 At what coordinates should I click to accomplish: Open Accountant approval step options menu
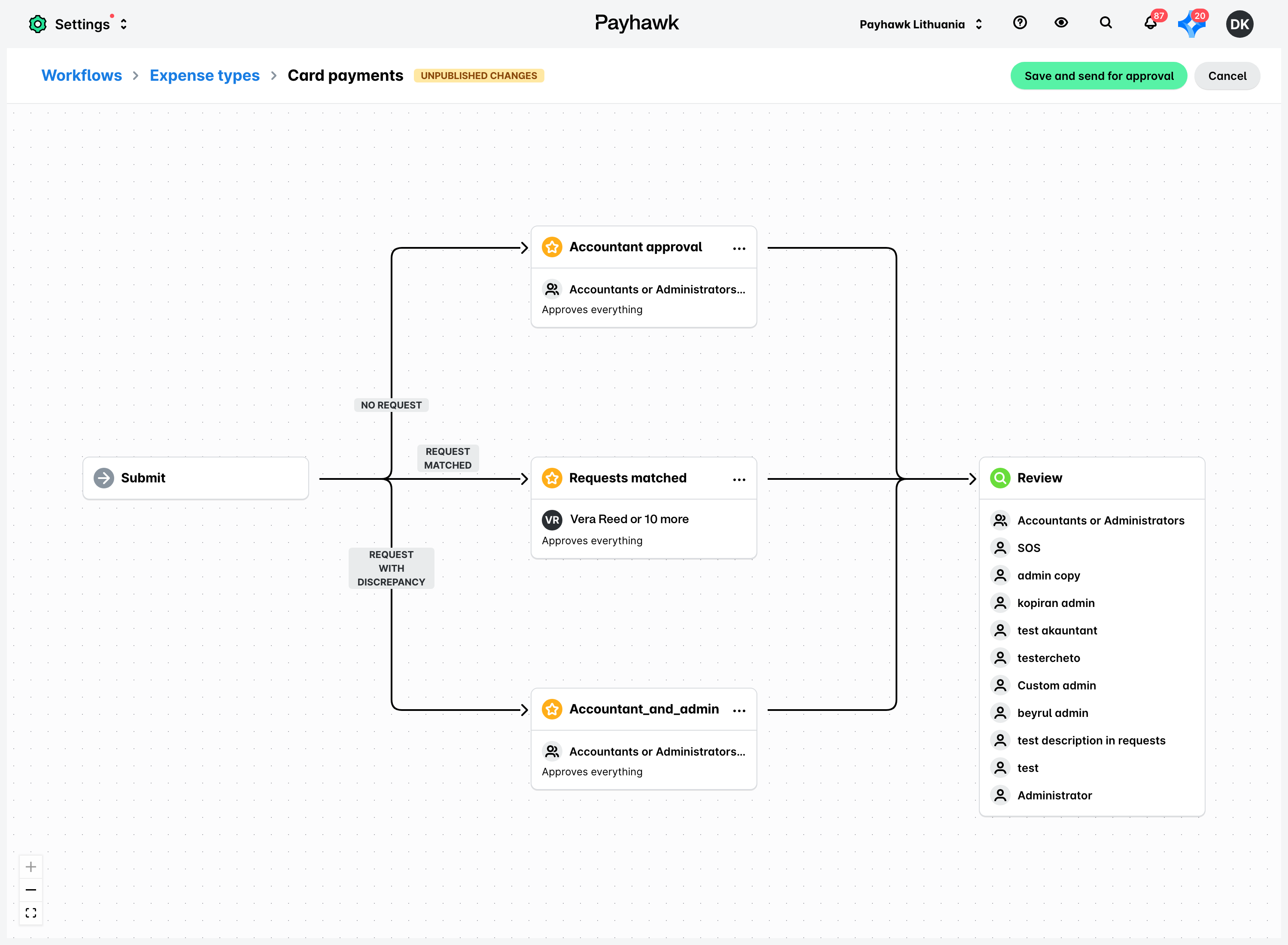(738, 248)
